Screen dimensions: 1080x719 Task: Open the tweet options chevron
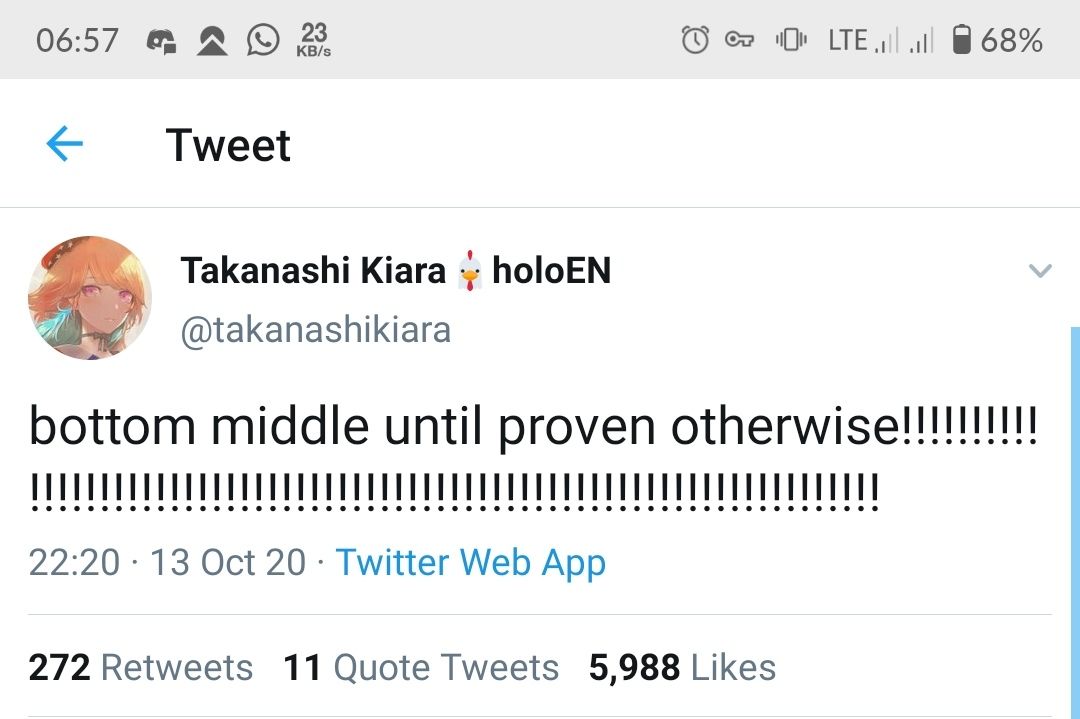point(1040,271)
